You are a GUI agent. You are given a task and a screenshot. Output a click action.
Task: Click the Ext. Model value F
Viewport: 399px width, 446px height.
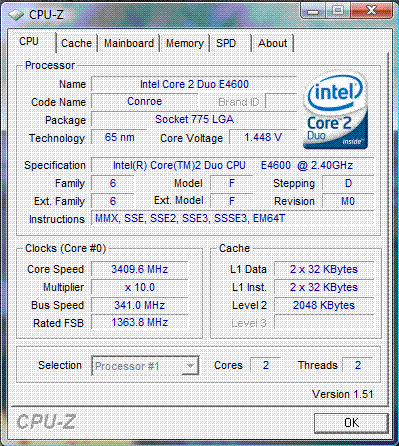[x=232, y=201]
